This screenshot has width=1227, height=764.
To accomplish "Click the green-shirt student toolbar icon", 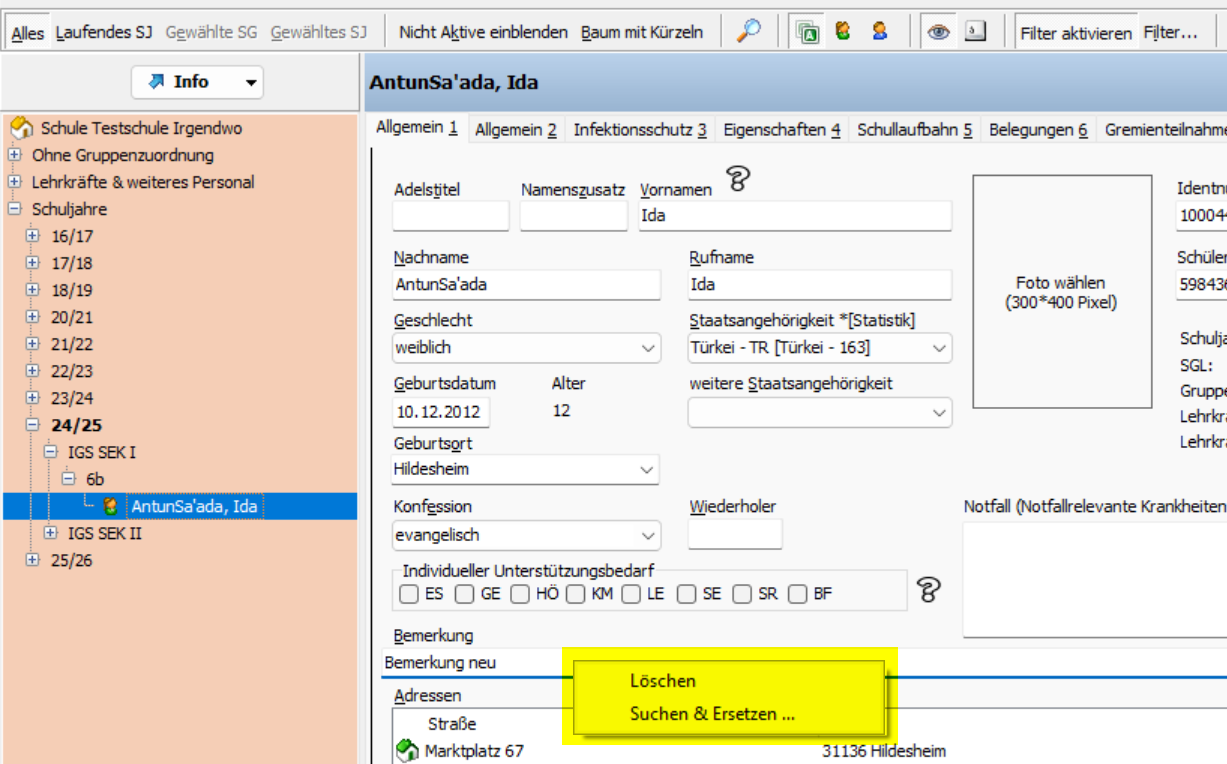I will point(843,31).
